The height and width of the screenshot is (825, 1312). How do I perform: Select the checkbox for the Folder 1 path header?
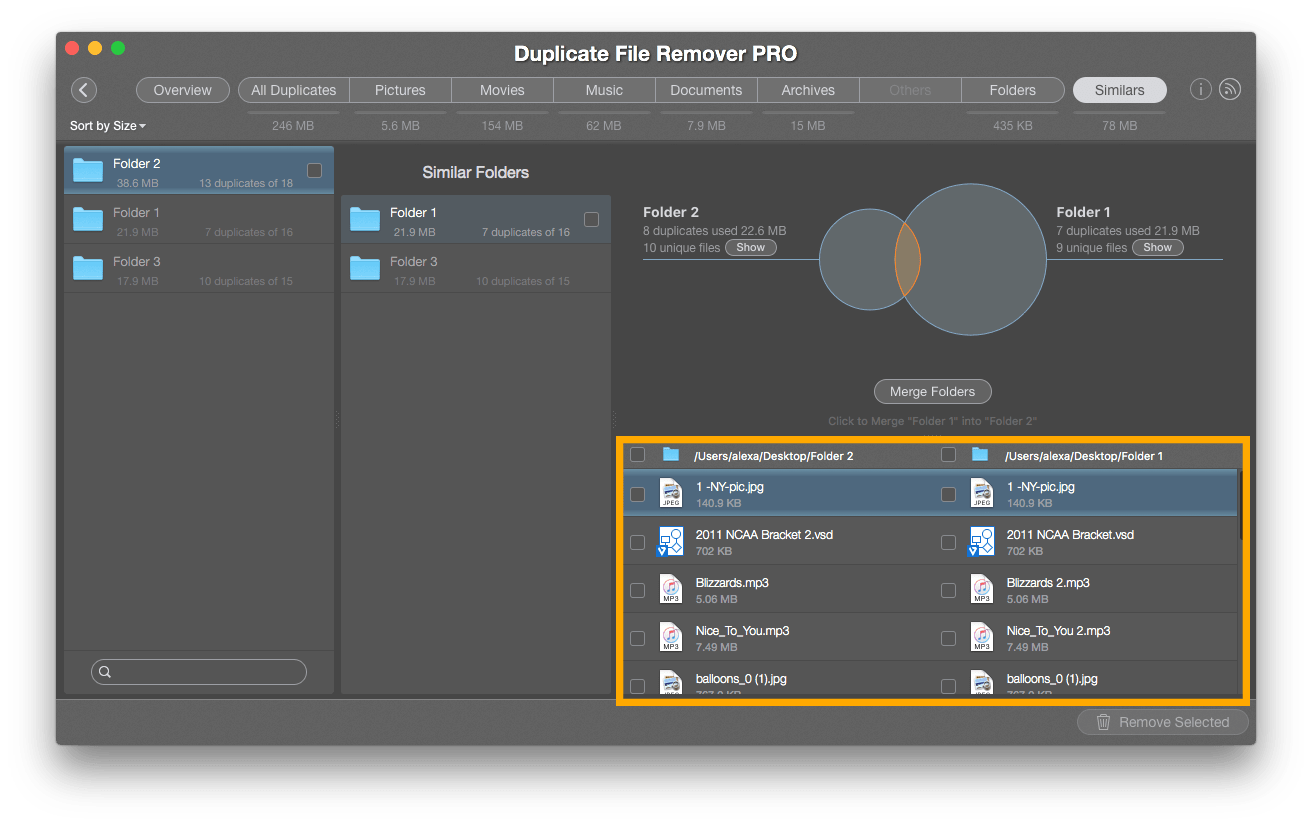coord(948,454)
